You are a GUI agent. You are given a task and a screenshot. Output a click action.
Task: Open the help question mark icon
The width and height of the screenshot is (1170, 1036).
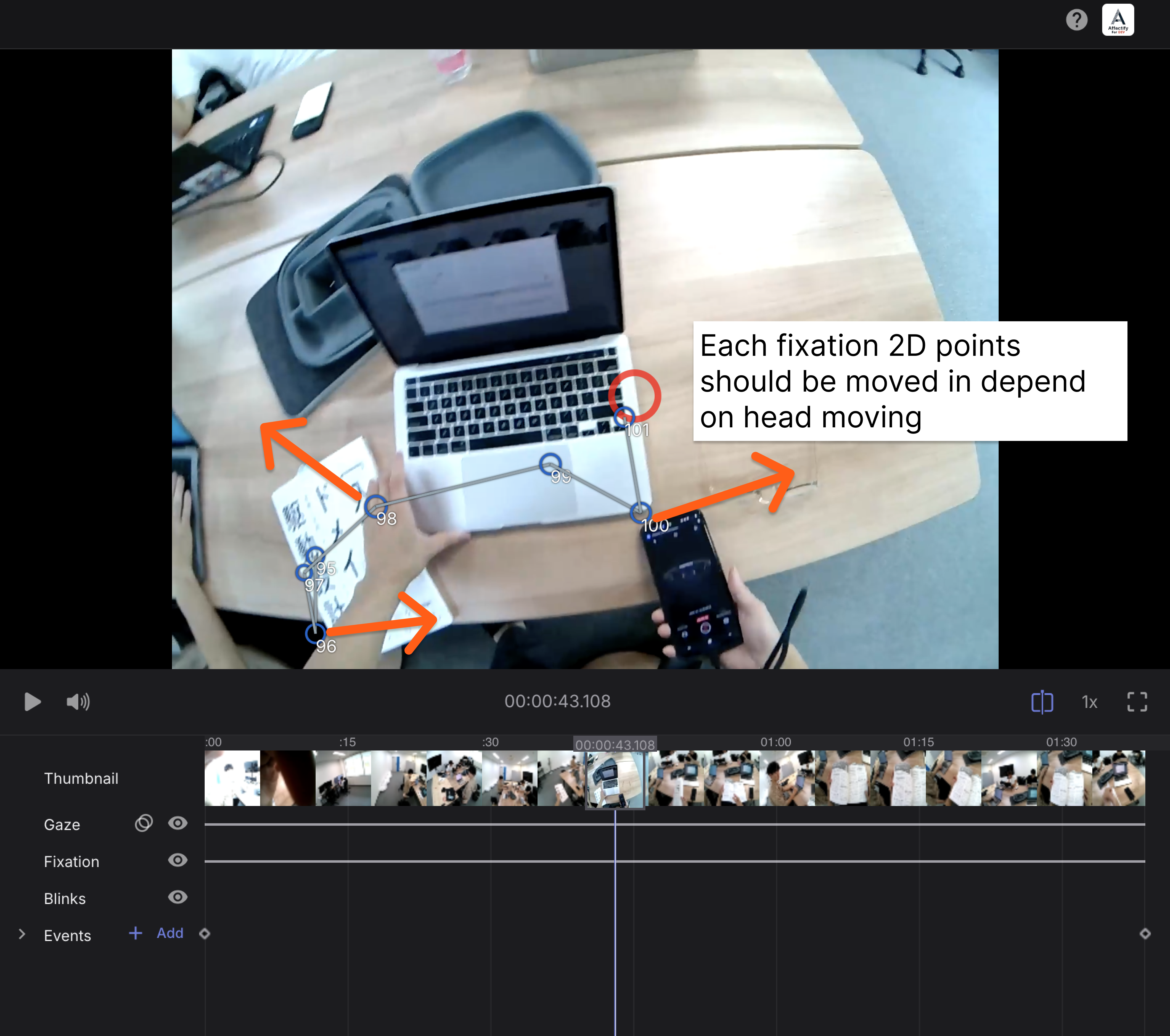(1076, 20)
